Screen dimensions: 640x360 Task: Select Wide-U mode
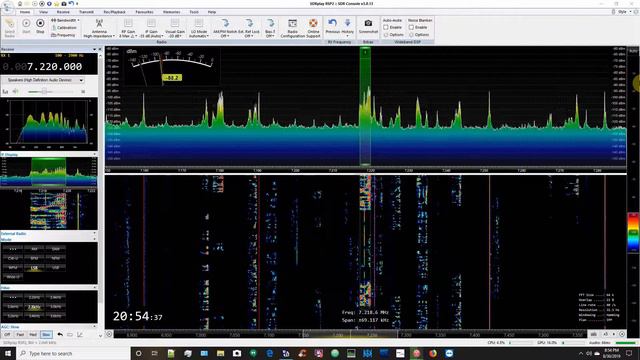coord(13,277)
